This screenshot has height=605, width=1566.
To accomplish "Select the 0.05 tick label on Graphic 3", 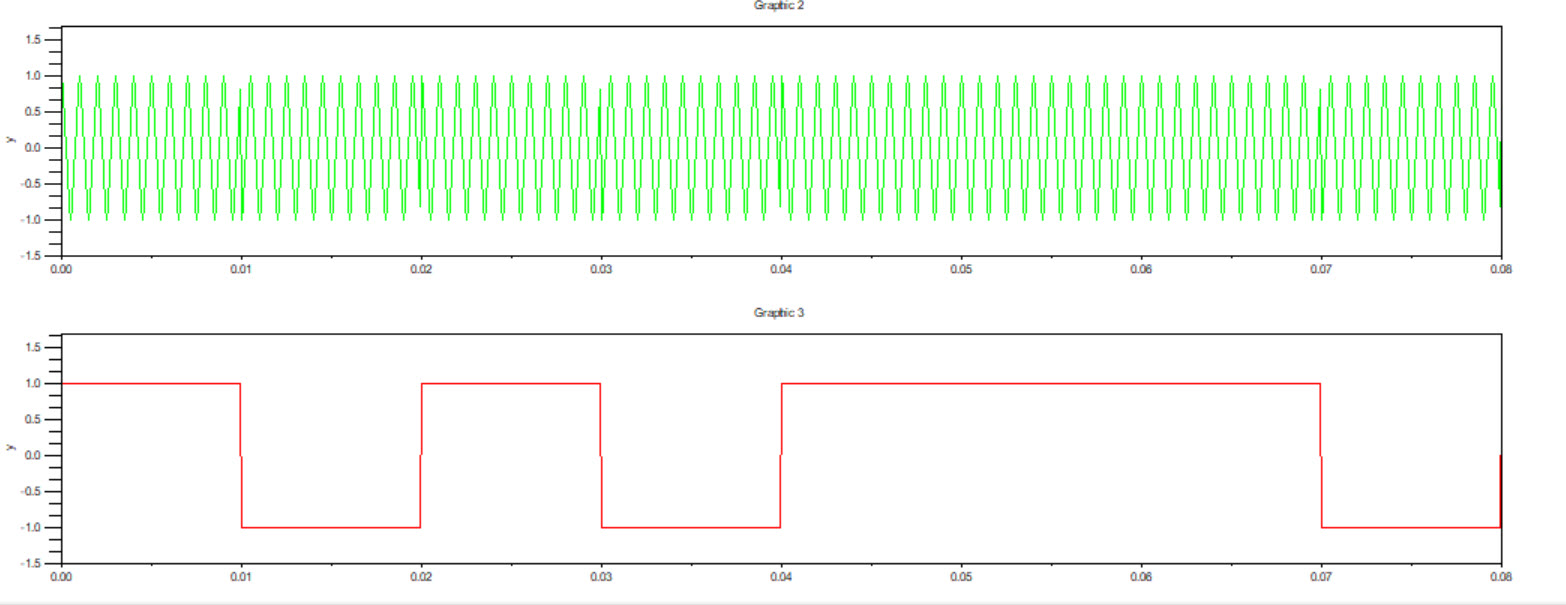I will tap(962, 578).
